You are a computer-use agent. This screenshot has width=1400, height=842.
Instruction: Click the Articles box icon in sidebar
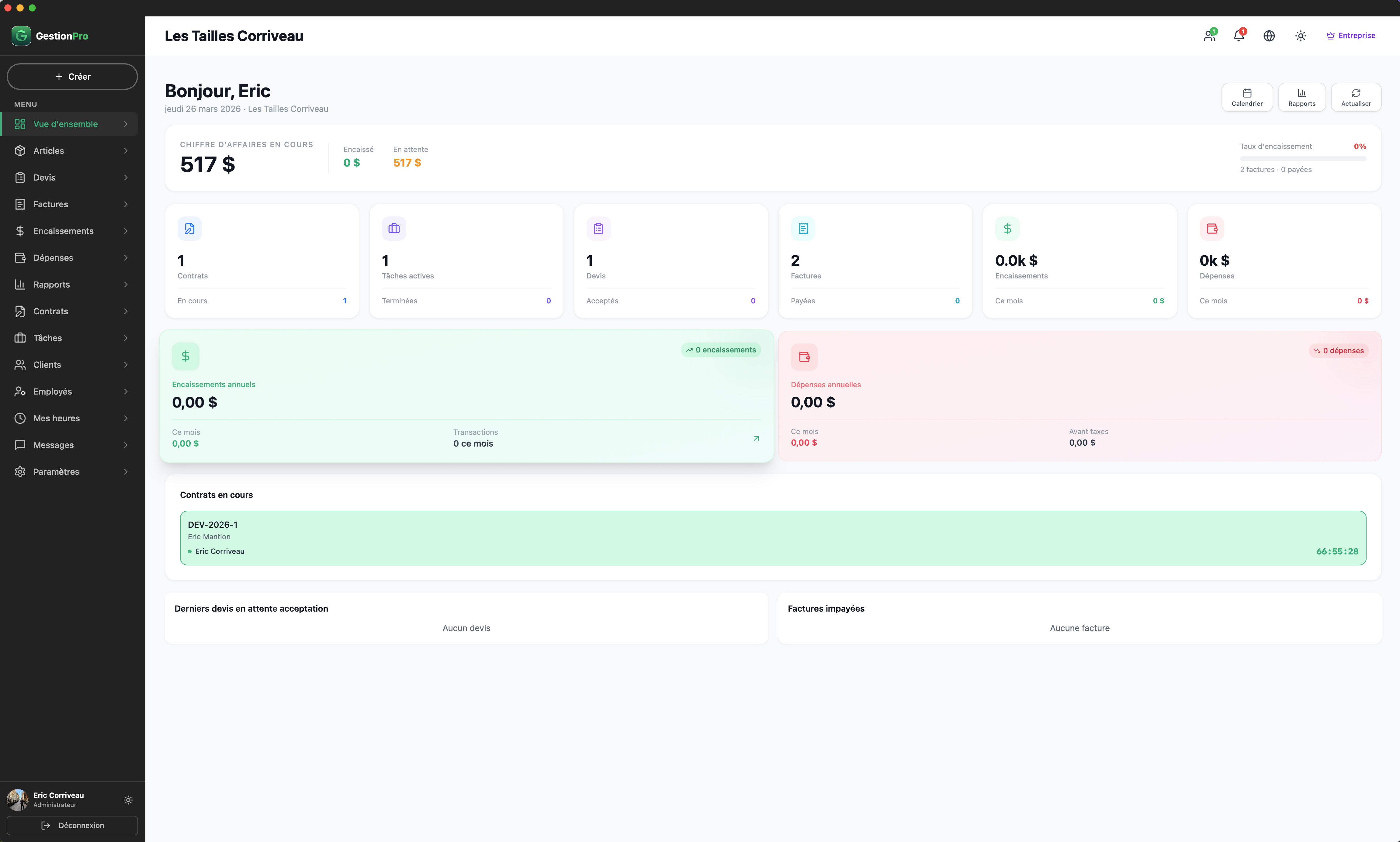click(x=20, y=151)
